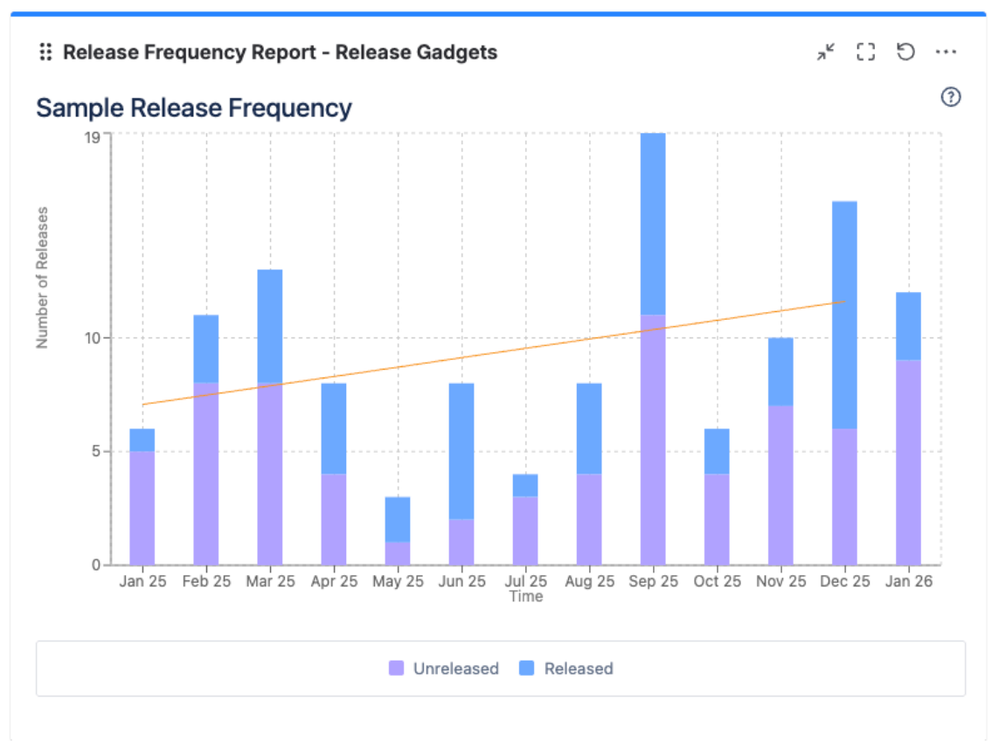Expand the gadget to fullscreen
The image size is (999, 749).
click(x=865, y=52)
